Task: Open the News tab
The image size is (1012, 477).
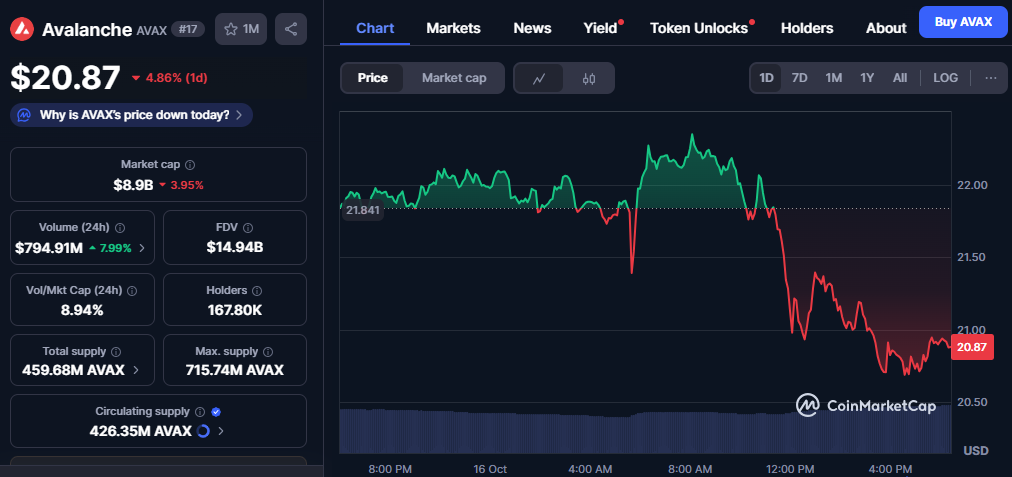Action: pos(532,28)
